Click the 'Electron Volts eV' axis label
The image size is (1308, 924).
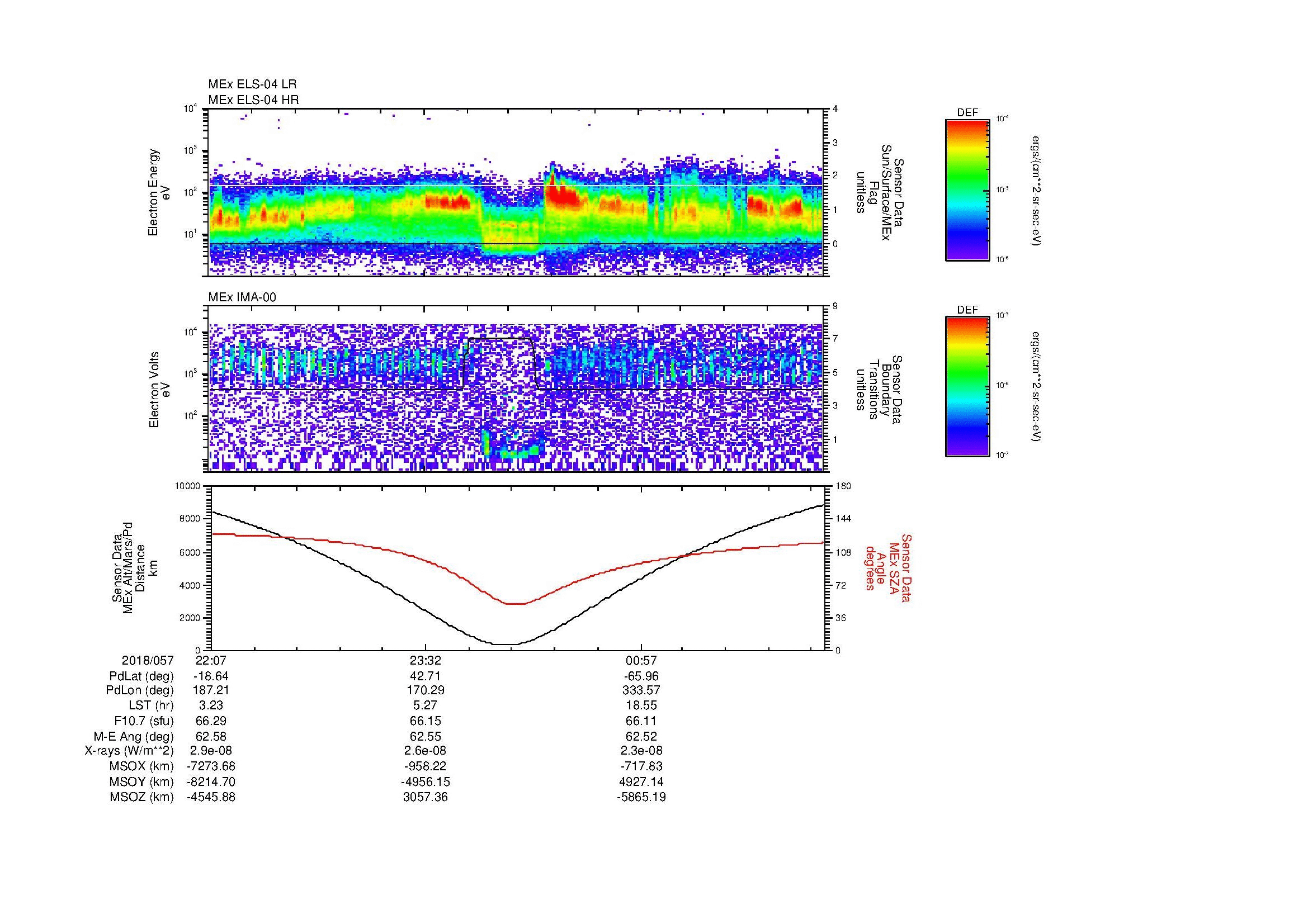159,390
